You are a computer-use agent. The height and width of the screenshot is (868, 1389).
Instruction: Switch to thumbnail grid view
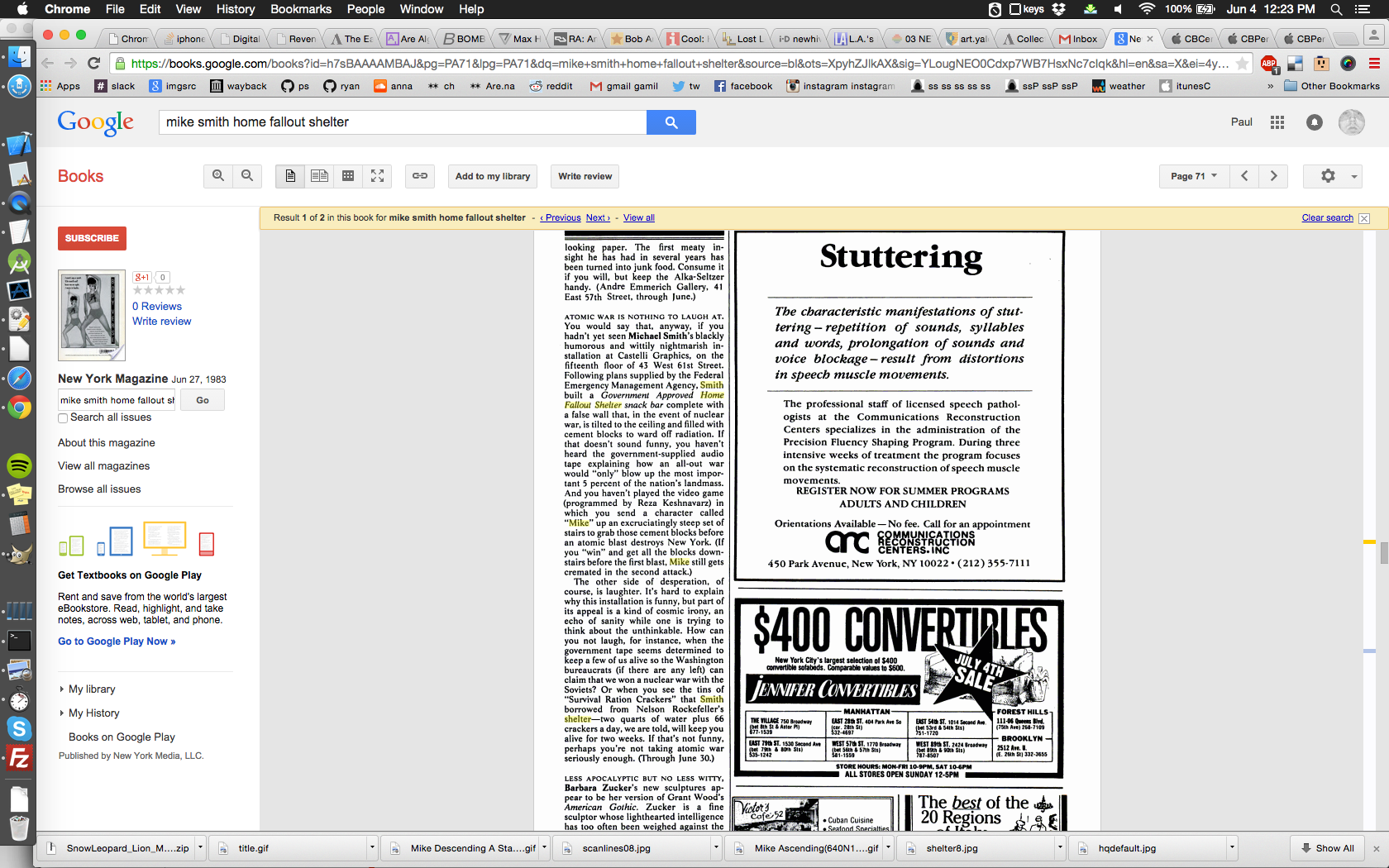348,176
